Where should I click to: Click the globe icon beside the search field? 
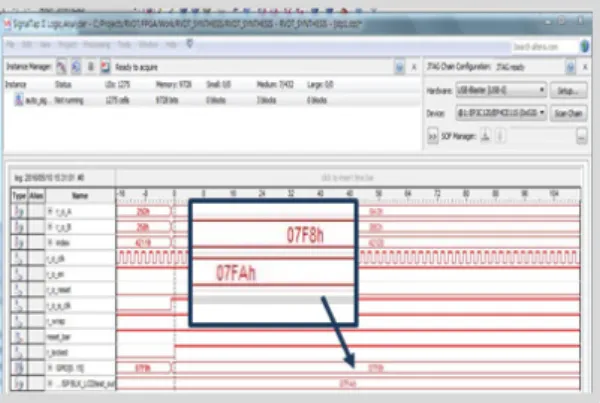[x=584, y=47]
